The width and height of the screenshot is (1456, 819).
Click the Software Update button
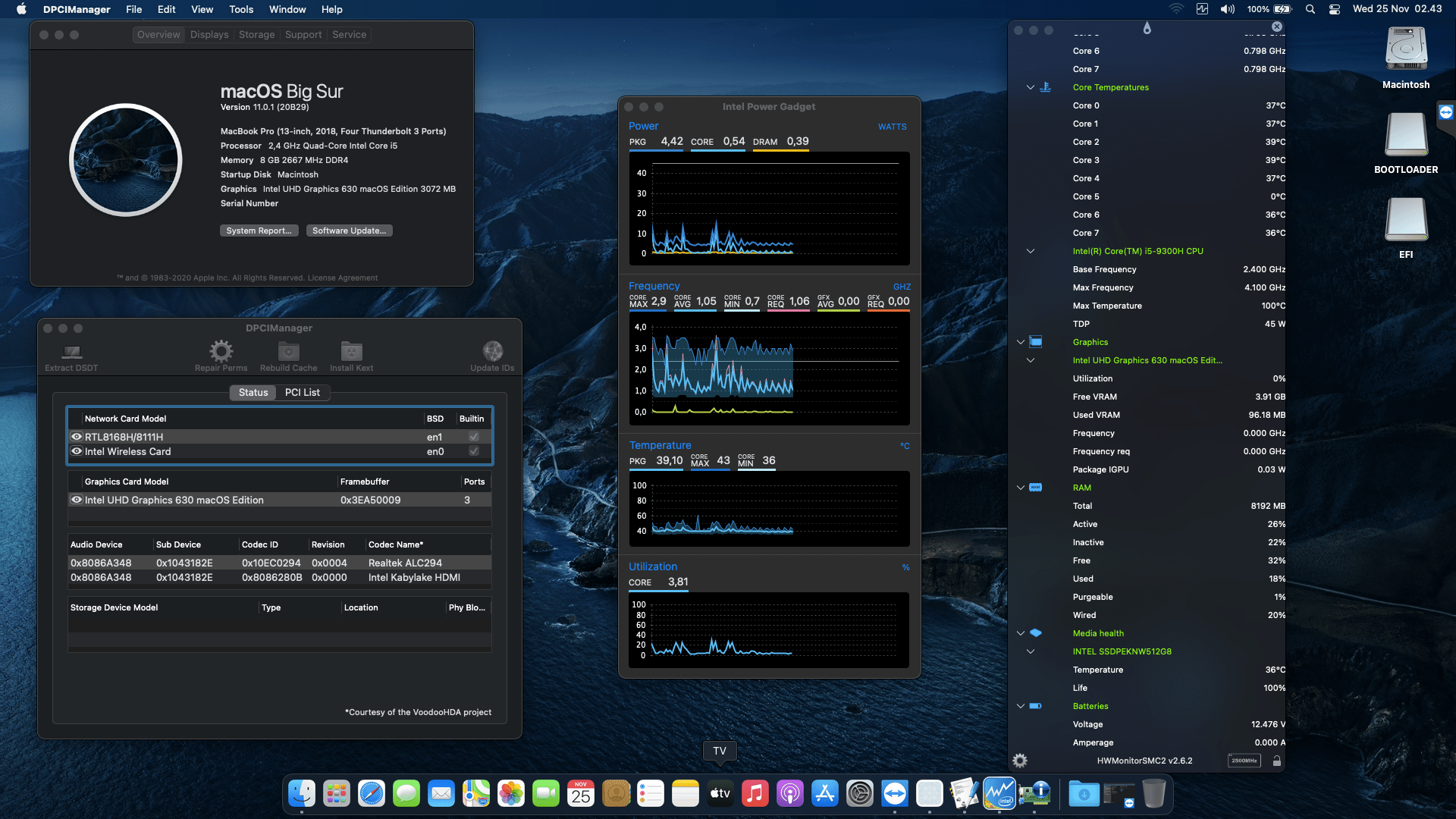(349, 230)
